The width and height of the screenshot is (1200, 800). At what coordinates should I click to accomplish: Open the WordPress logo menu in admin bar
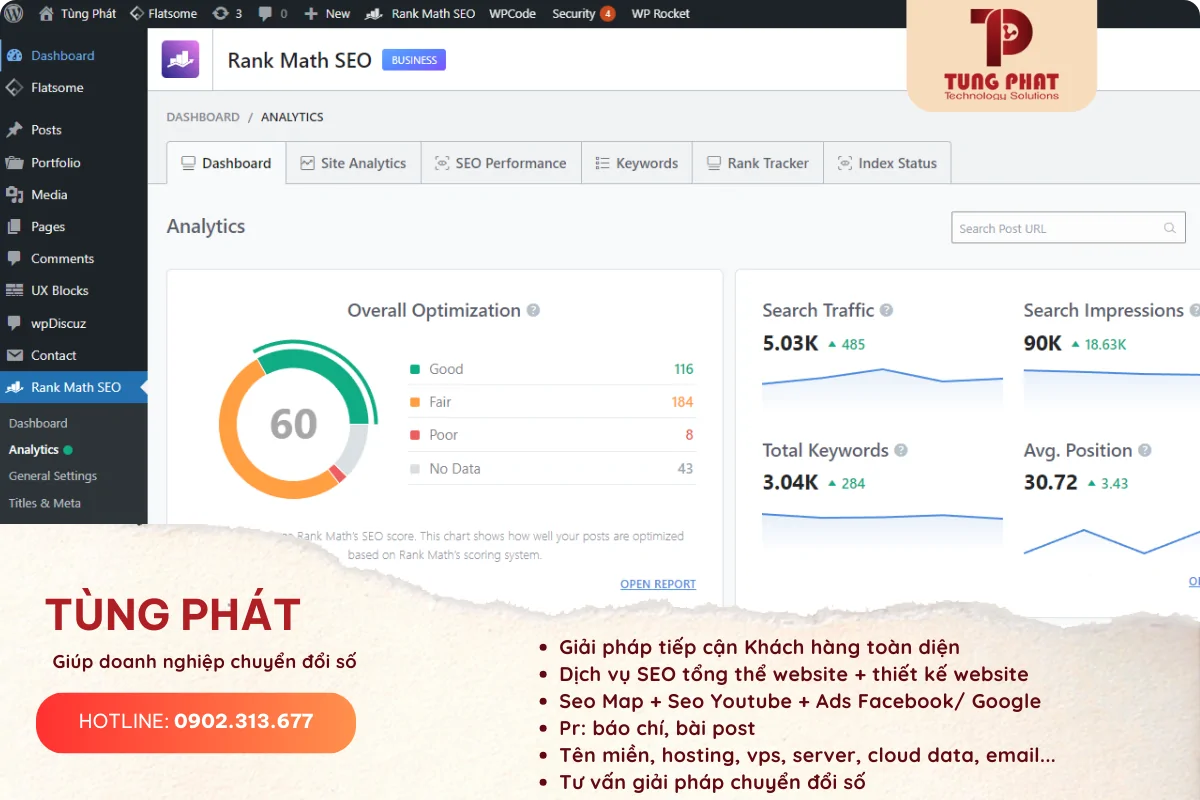point(14,13)
